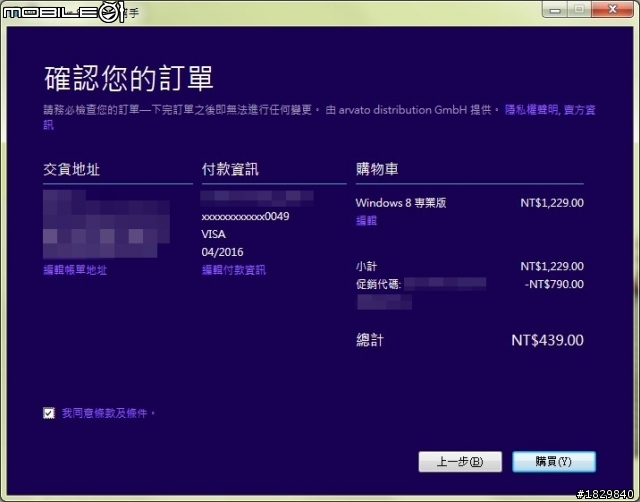This screenshot has height=502, width=640.
Task: Minimize the order confirmation window
Action: (554, 9)
